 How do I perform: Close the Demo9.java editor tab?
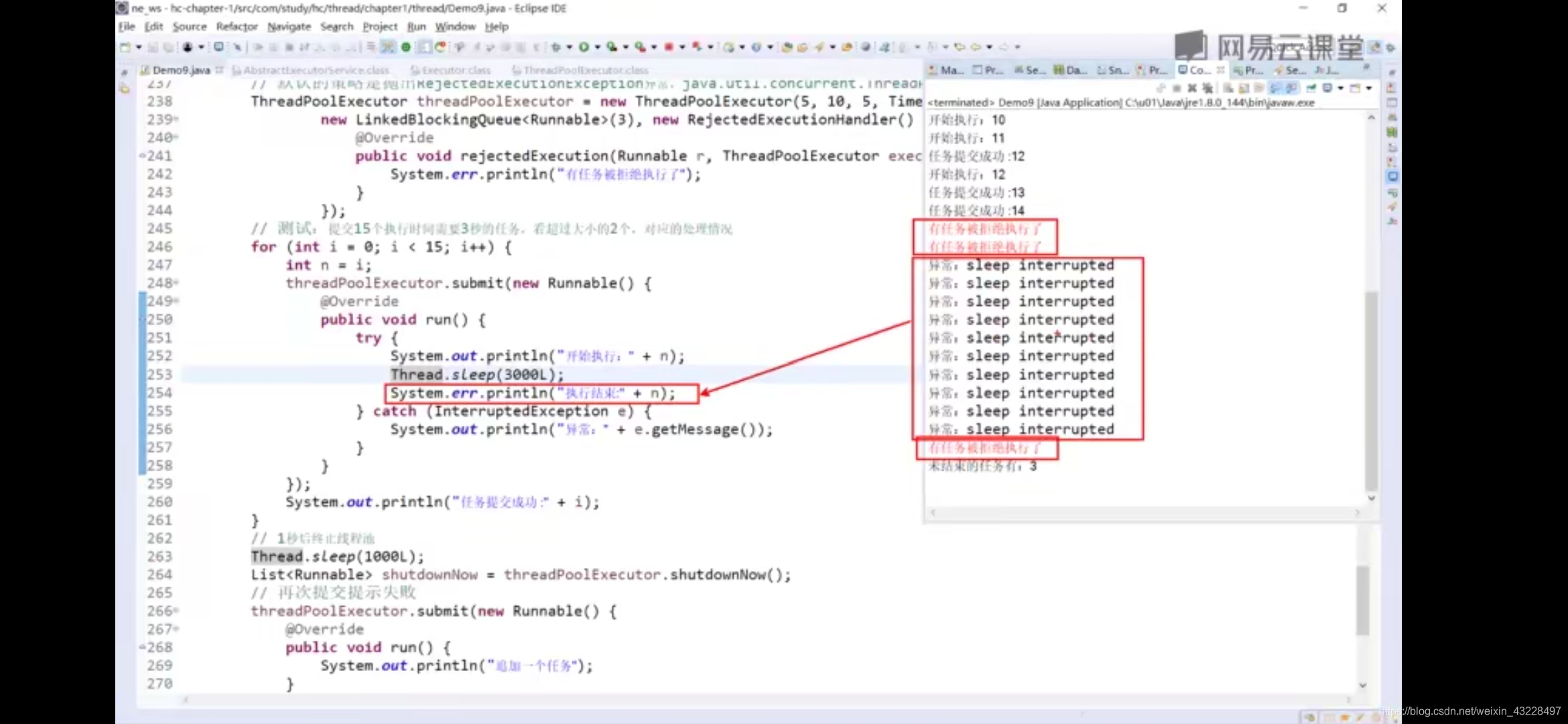(x=219, y=70)
